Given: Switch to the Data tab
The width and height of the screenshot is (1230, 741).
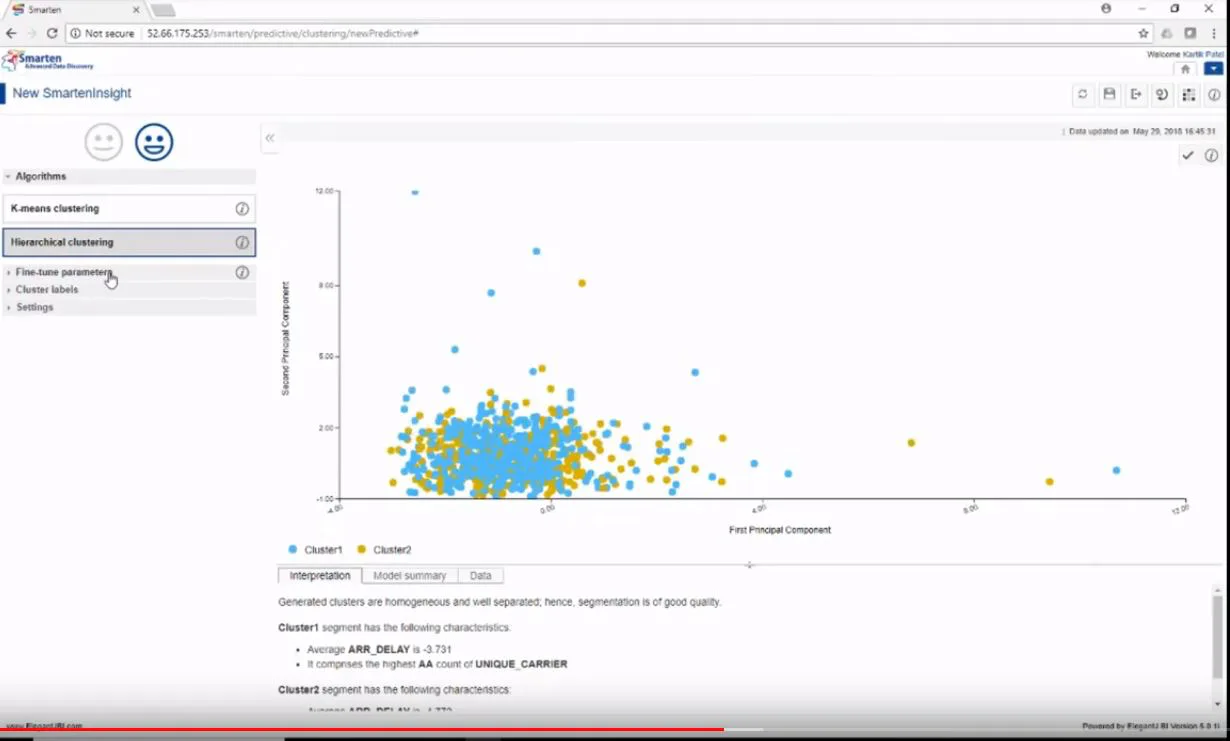Looking at the screenshot, I should click(x=481, y=576).
